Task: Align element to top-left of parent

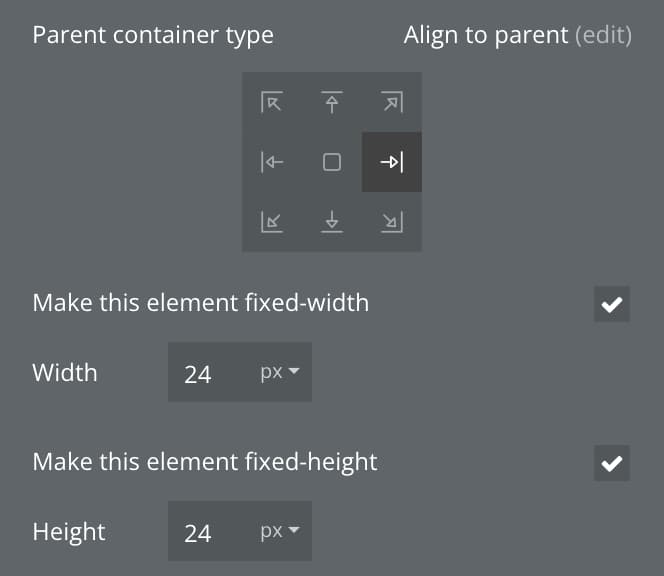Action: tap(272, 102)
